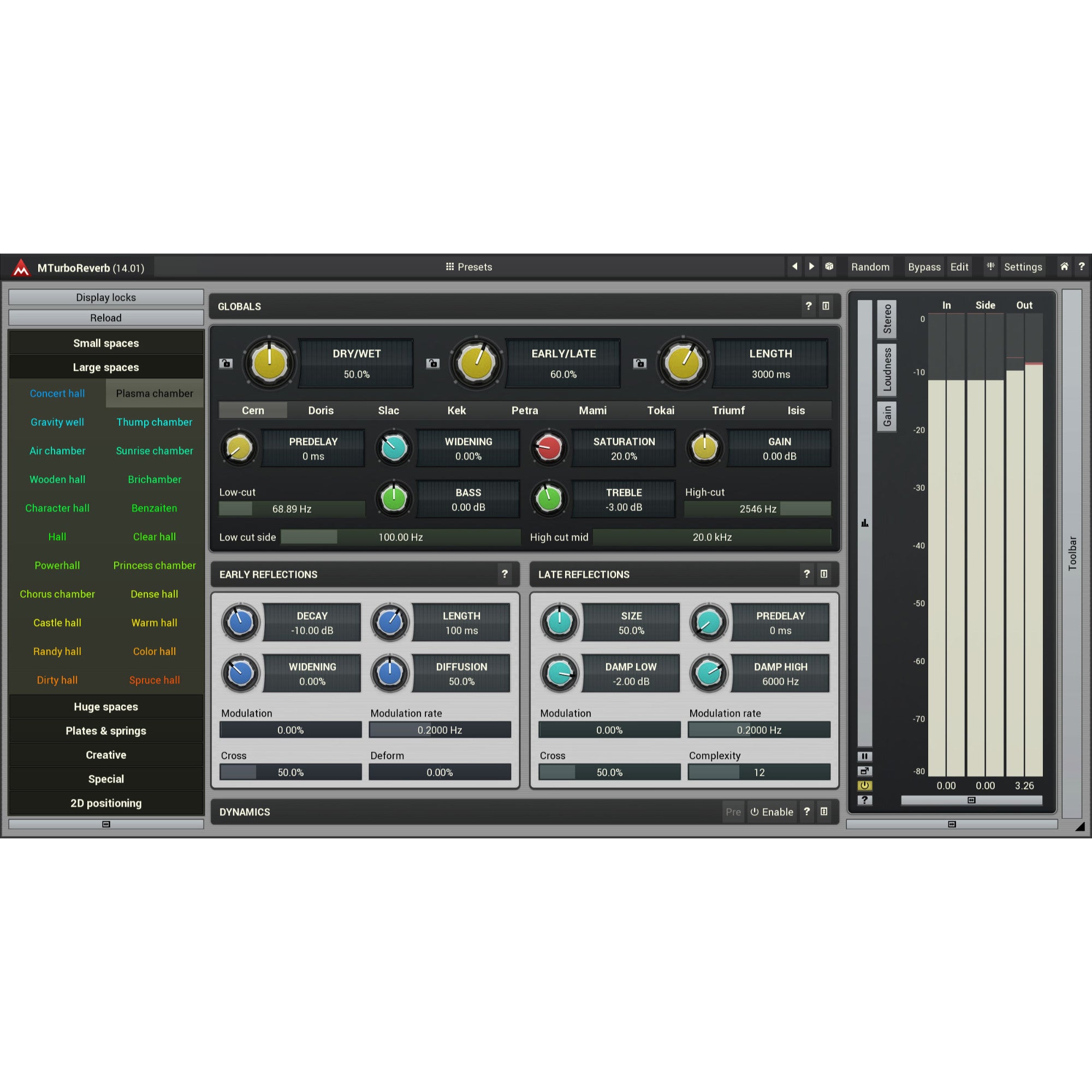1092x1092 pixels.
Task: Open the Presets dropdown
Action: tap(469, 267)
